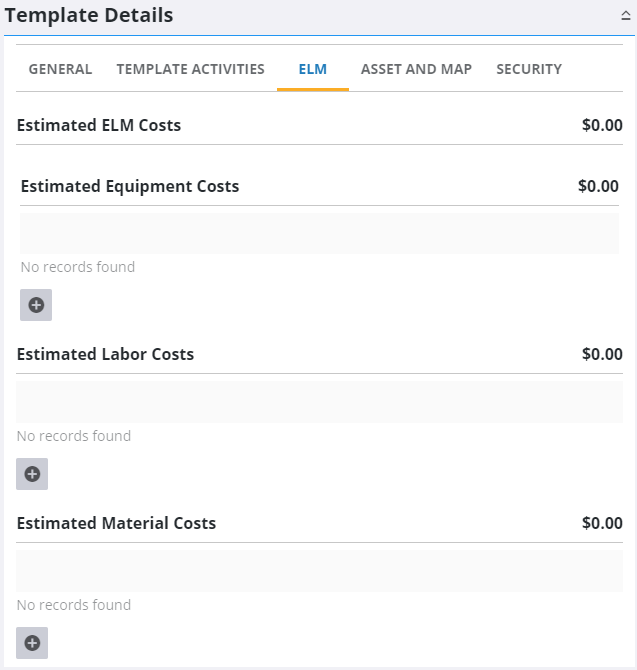637x670 pixels.
Task: Click the labor costs $0.00 total
Action: (602, 354)
